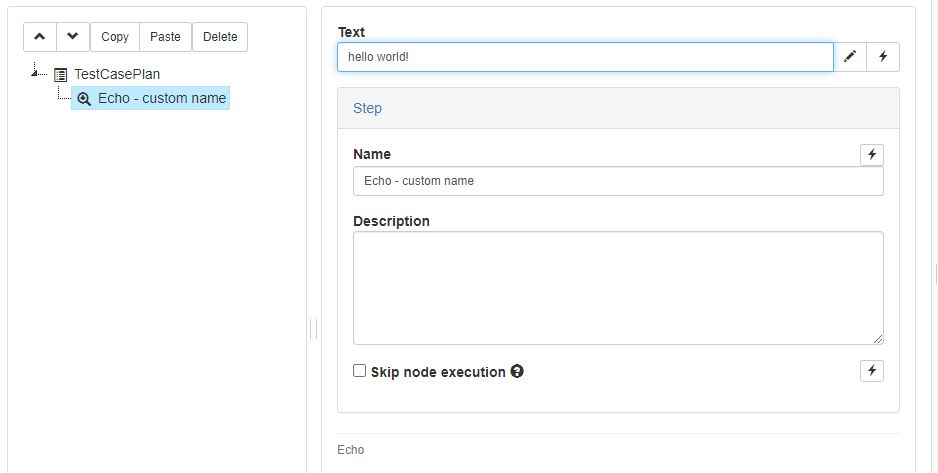
Task: Collapse the TestCasePlan tree node arrow
Action: click(x=34, y=73)
